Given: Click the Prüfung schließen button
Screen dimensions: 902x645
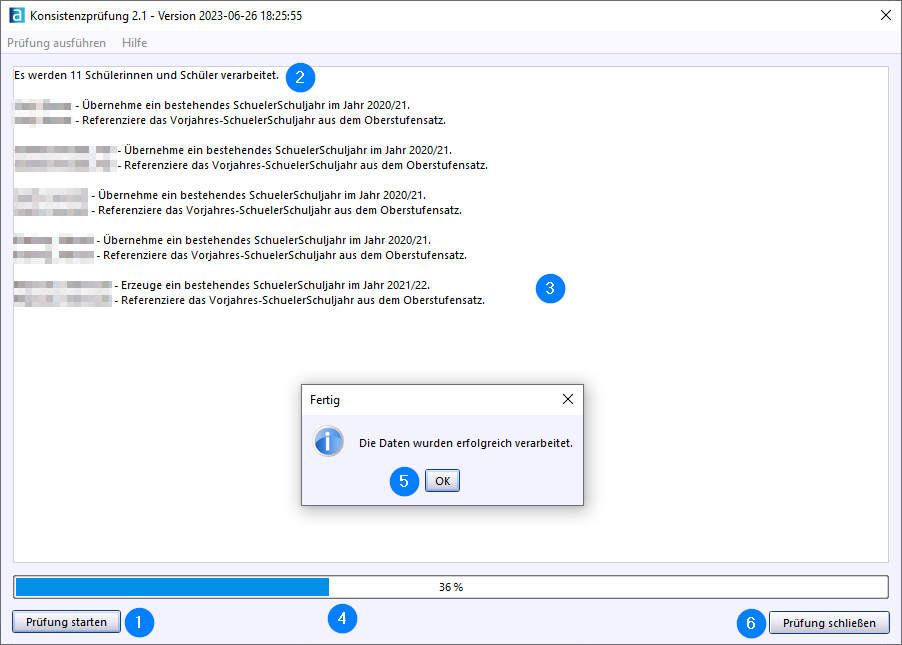Looking at the screenshot, I should click(829, 623).
